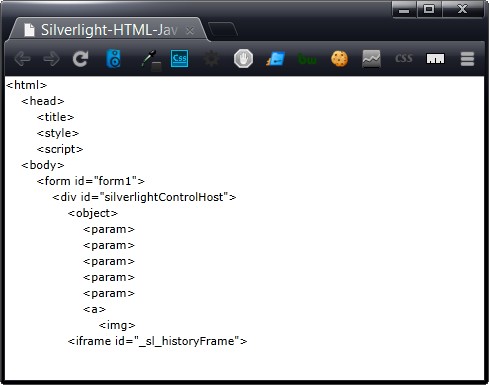489x385 pixels.
Task: Click the dark gear extension icon
Action: coord(211,59)
